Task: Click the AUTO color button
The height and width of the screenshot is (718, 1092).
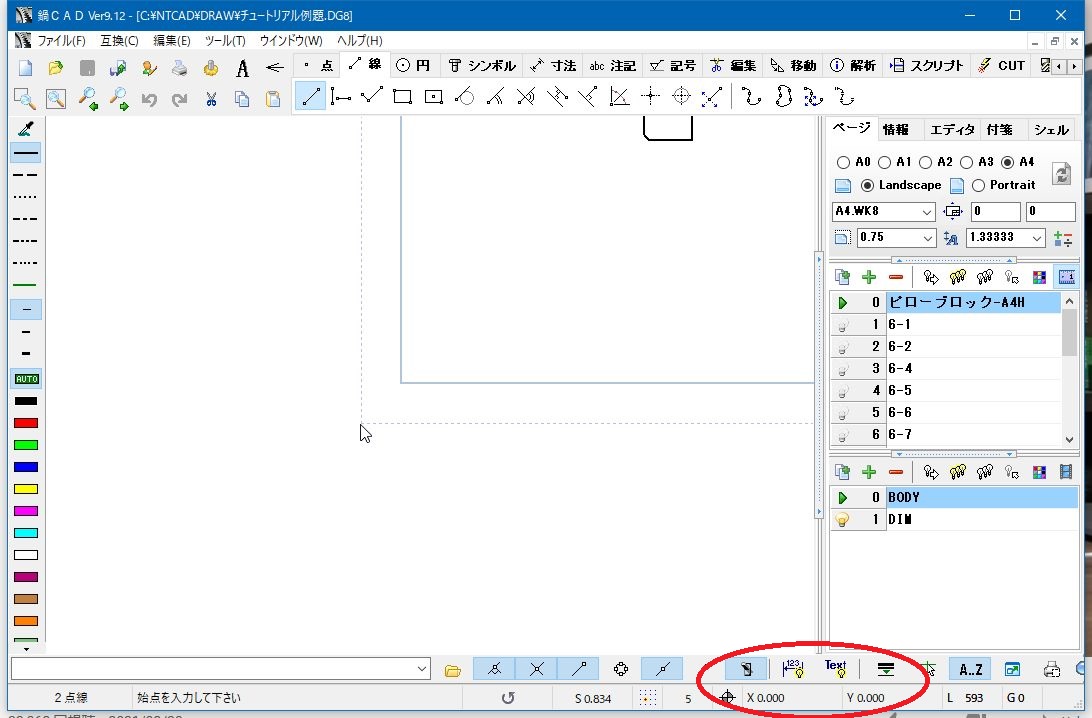Action: [x=26, y=379]
